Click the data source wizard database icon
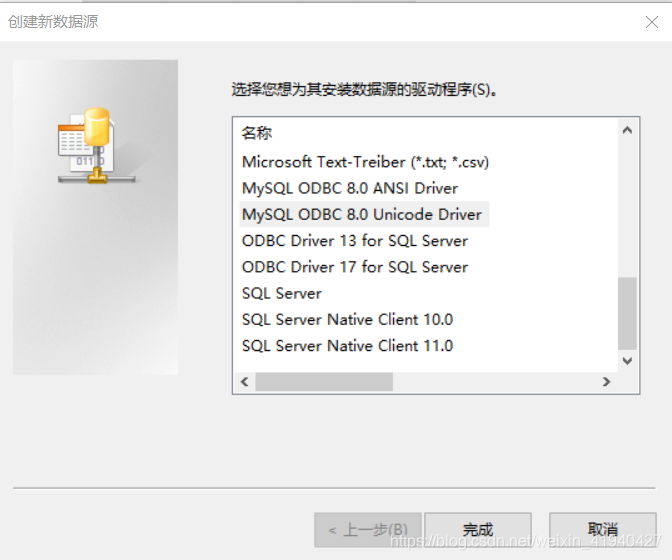 [x=97, y=146]
